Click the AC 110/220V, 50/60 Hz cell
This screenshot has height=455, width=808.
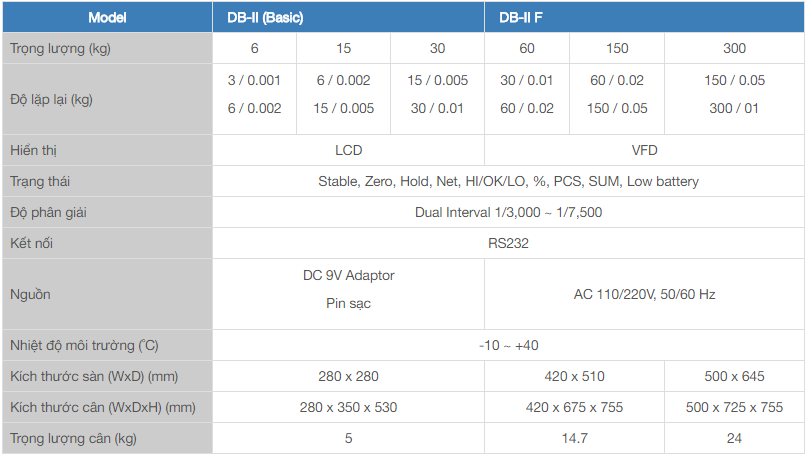(x=644, y=294)
